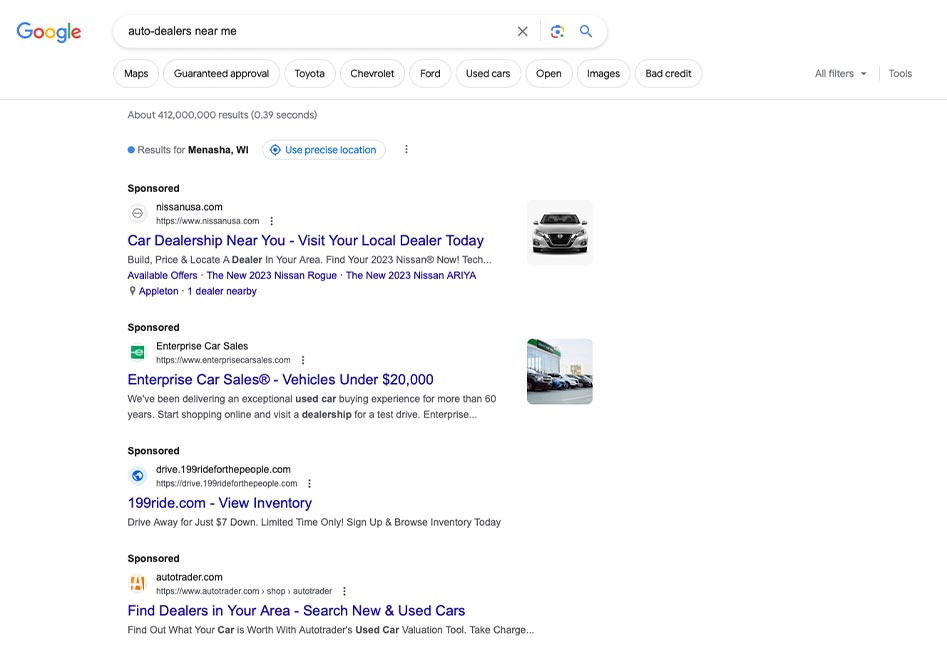Click the Nissan car thumbnail image
The width and height of the screenshot is (947, 664).
tap(560, 233)
